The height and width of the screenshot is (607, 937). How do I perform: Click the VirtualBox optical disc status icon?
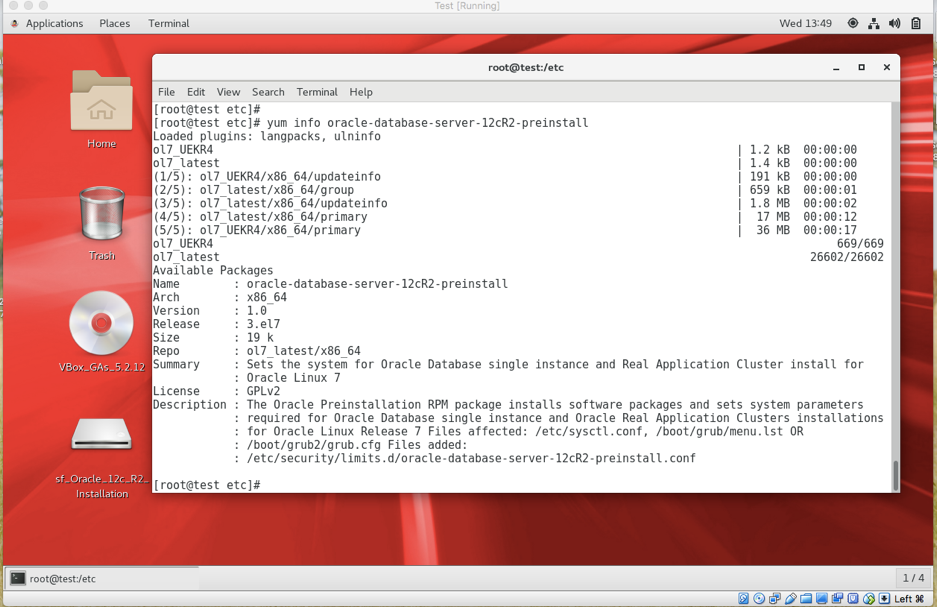pyautogui.click(x=759, y=598)
